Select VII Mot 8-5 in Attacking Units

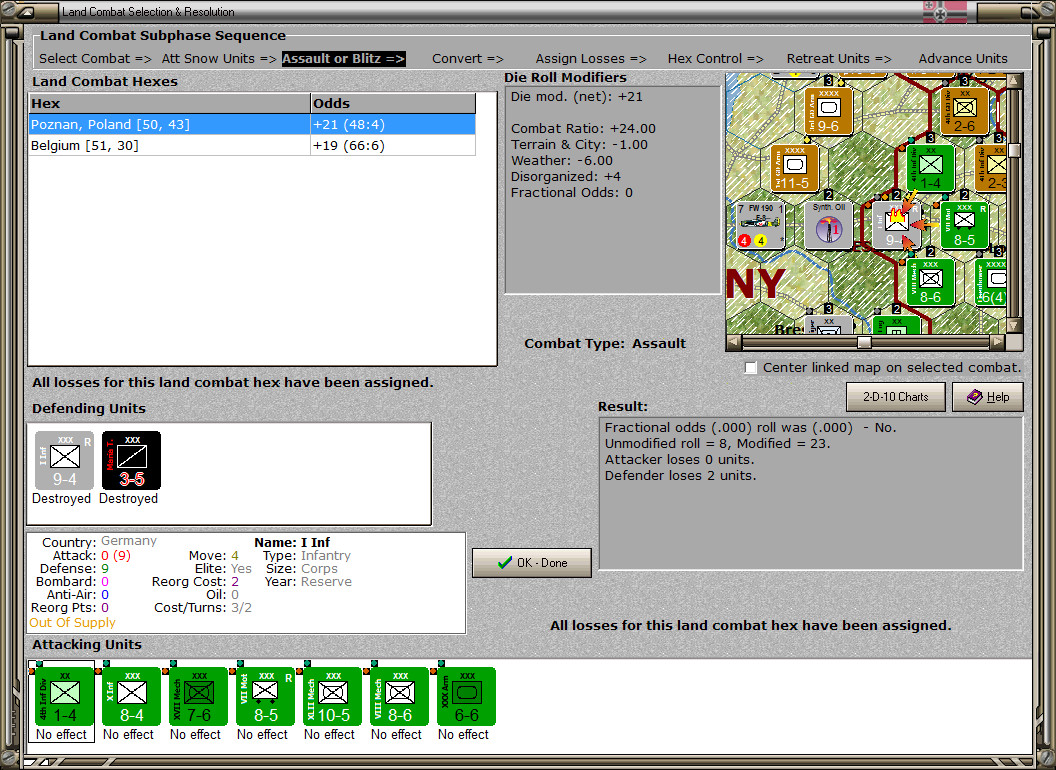coord(265,697)
